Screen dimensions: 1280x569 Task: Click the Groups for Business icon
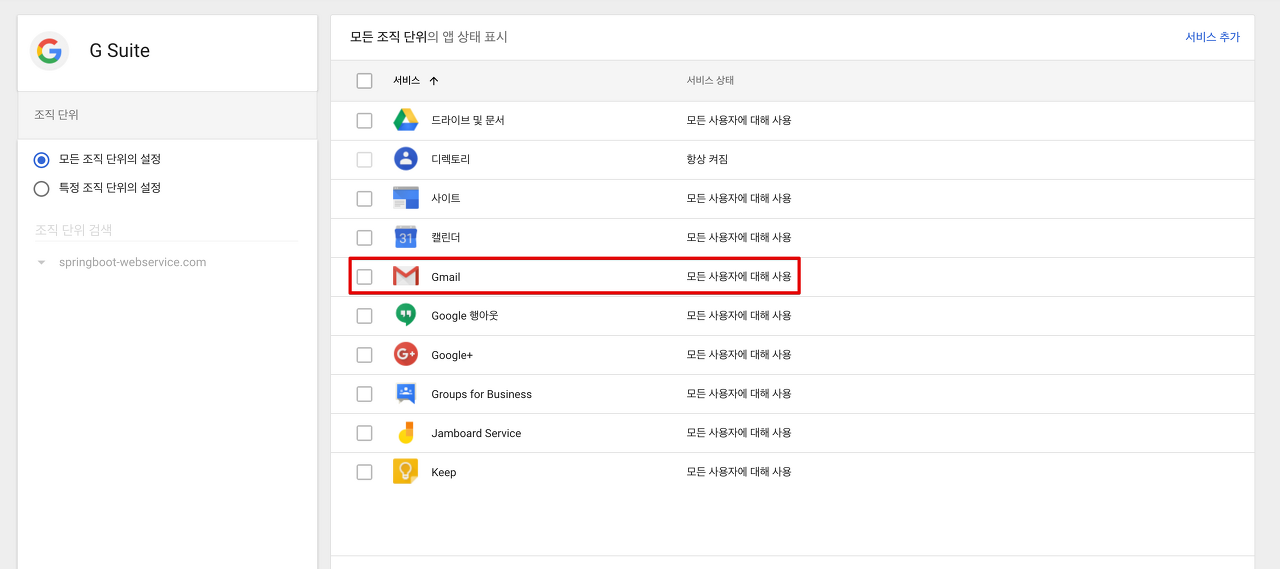point(405,393)
